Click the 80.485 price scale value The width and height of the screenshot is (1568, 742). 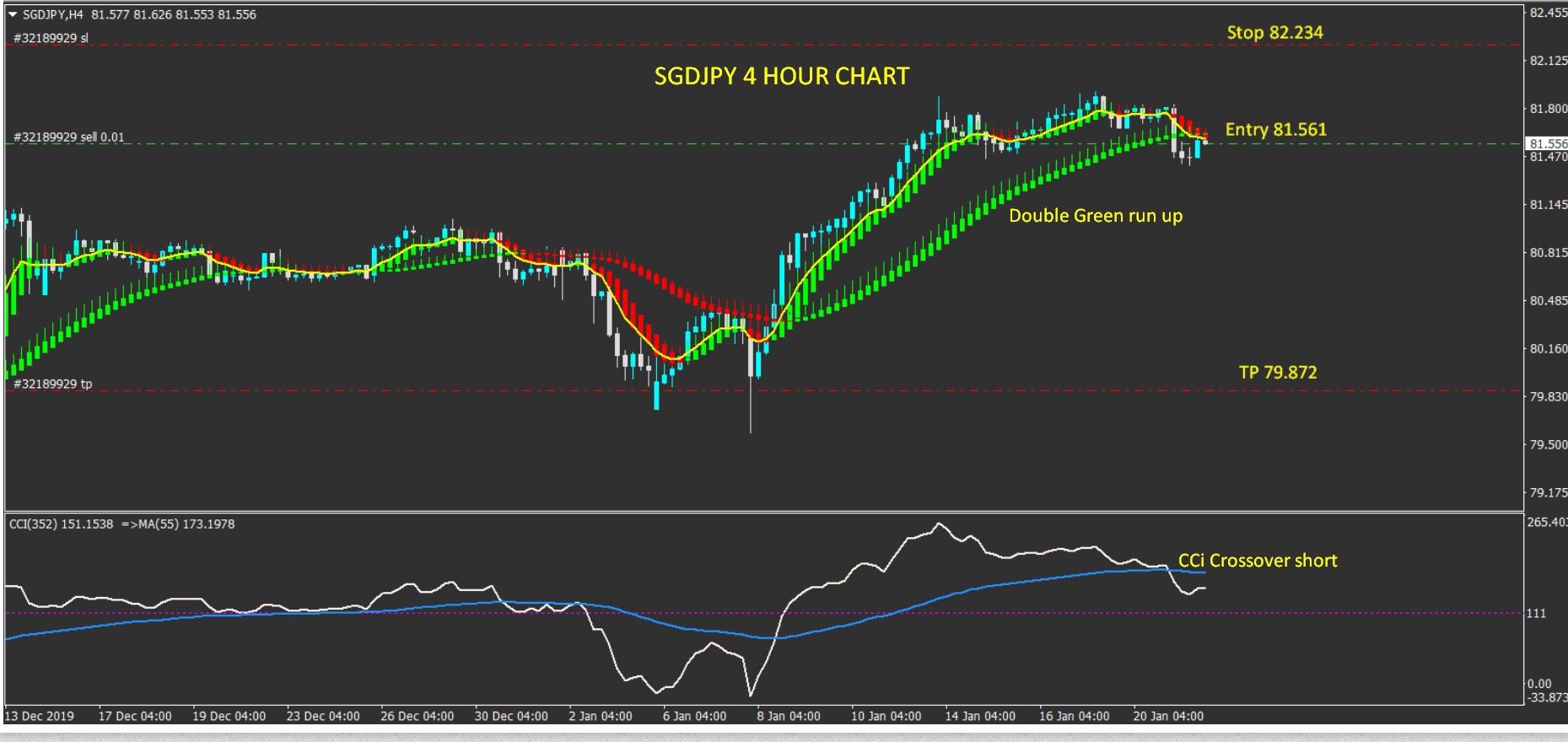coord(1548,301)
